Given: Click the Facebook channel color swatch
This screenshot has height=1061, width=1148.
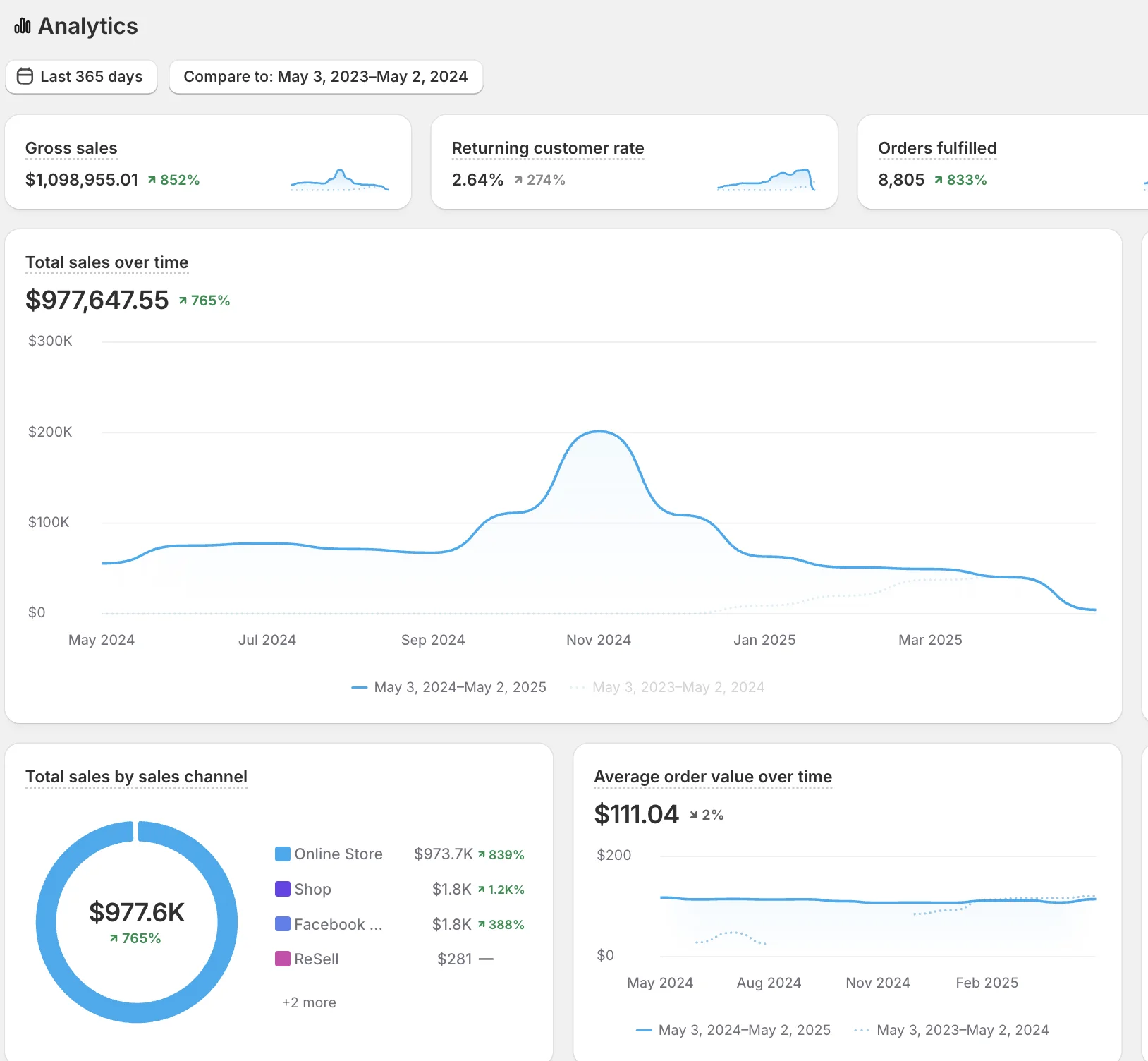Looking at the screenshot, I should pyautogui.click(x=283, y=924).
